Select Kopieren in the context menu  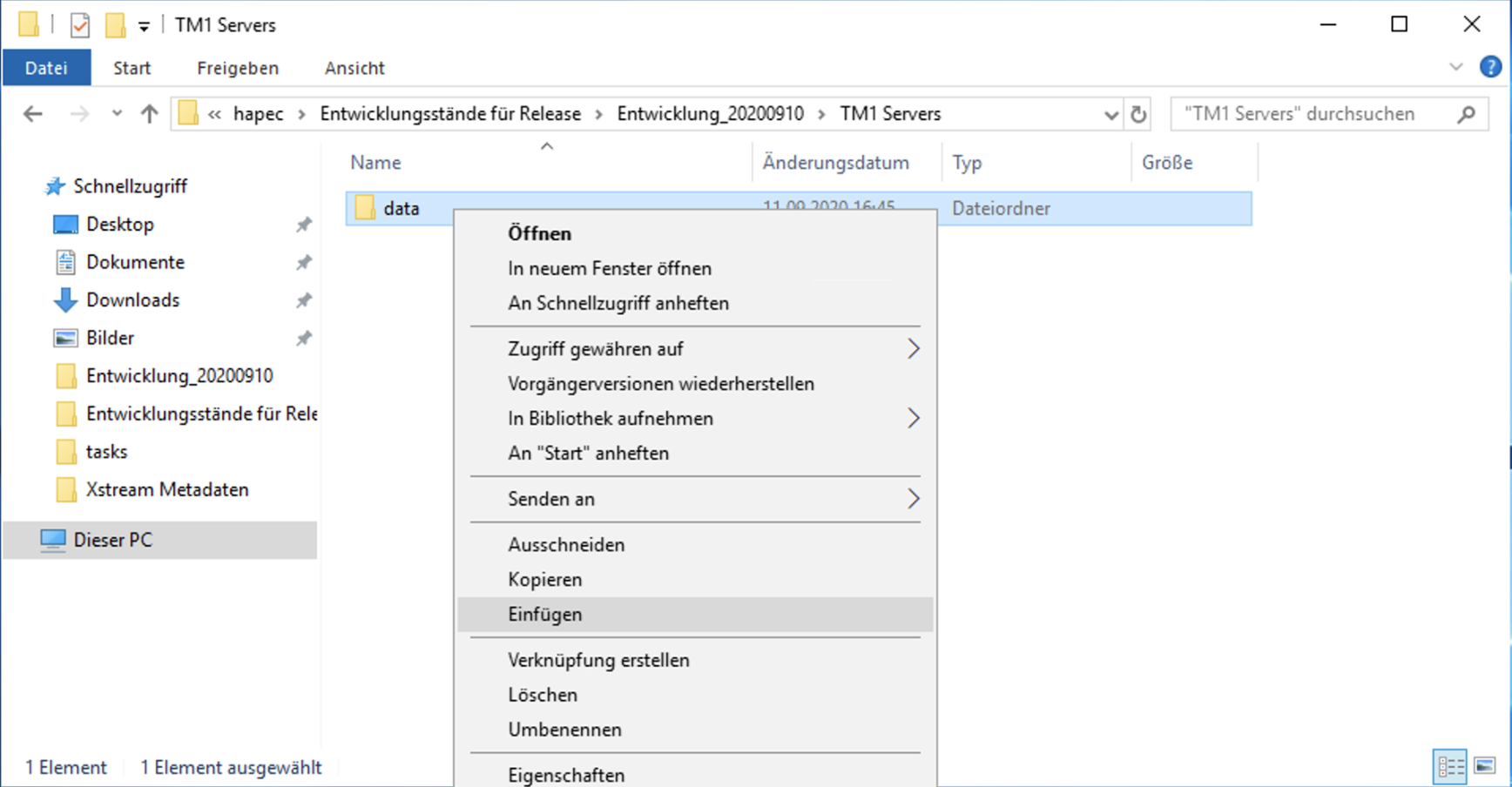click(x=545, y=580)
